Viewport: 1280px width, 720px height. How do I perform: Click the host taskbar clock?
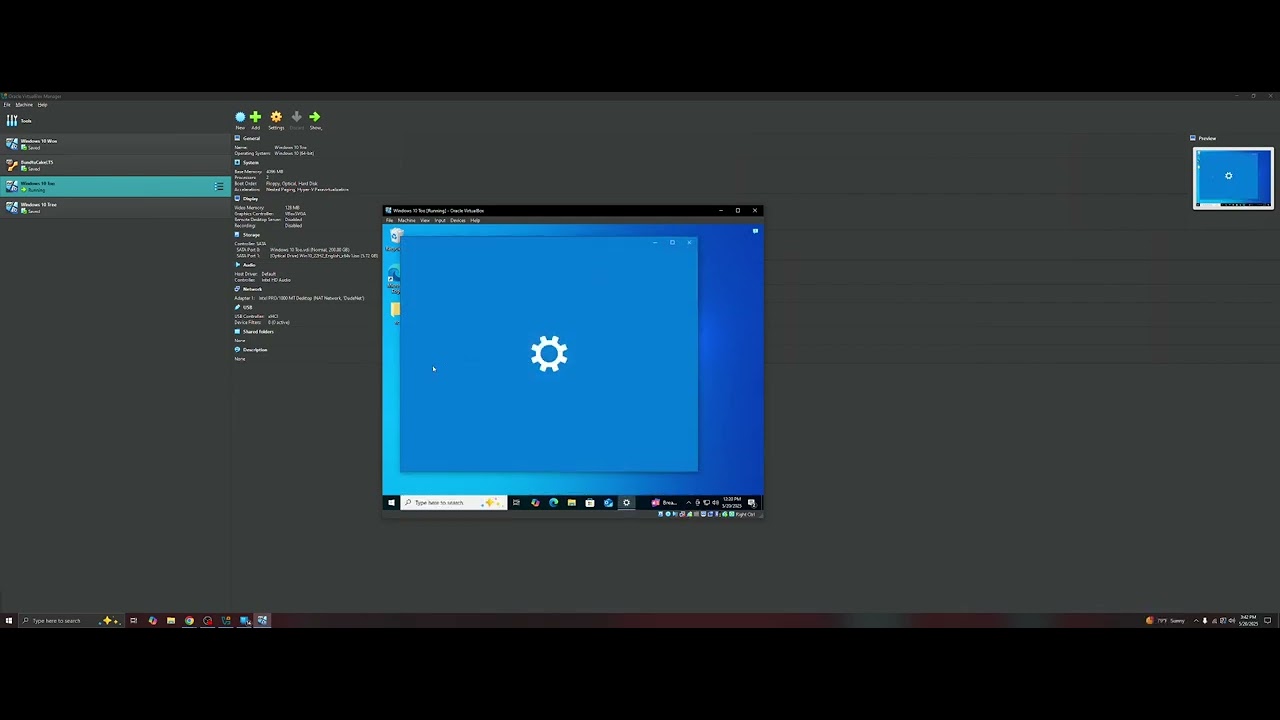tap(1248, 621)
